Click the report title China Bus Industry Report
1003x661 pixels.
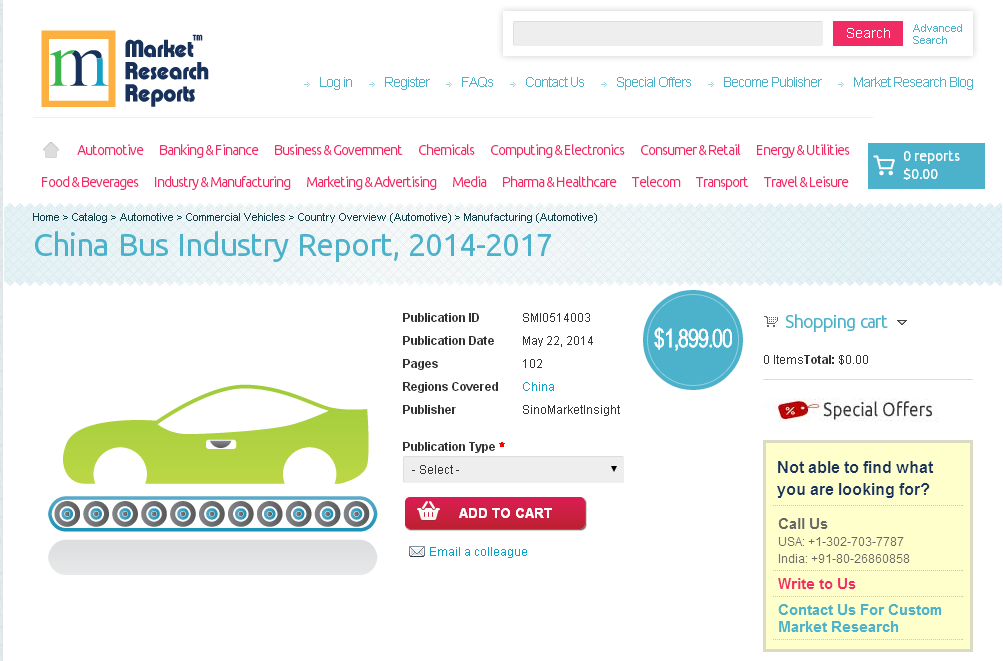292,246
